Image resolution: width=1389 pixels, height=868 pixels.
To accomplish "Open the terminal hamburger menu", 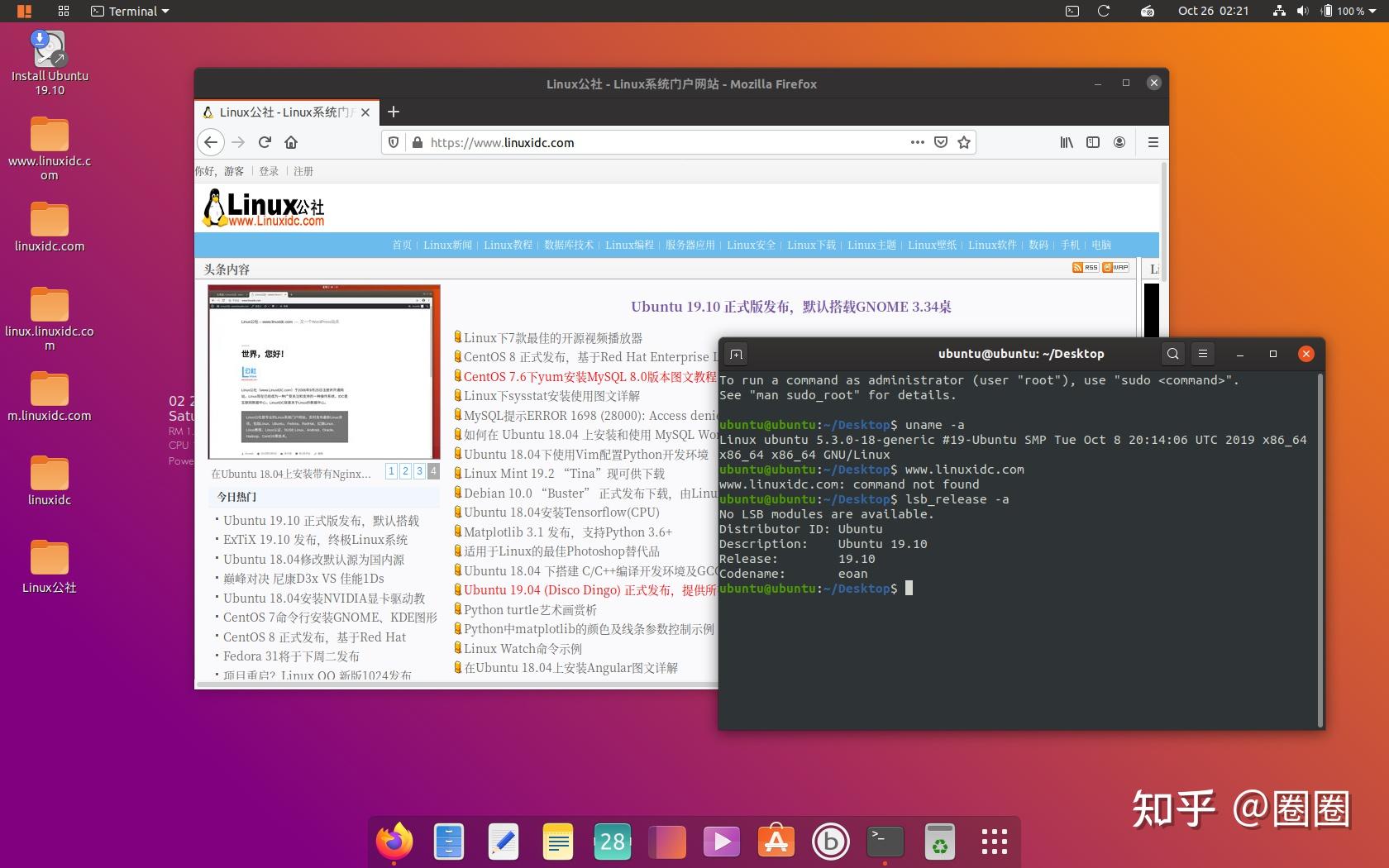I will pos(1203,353).
